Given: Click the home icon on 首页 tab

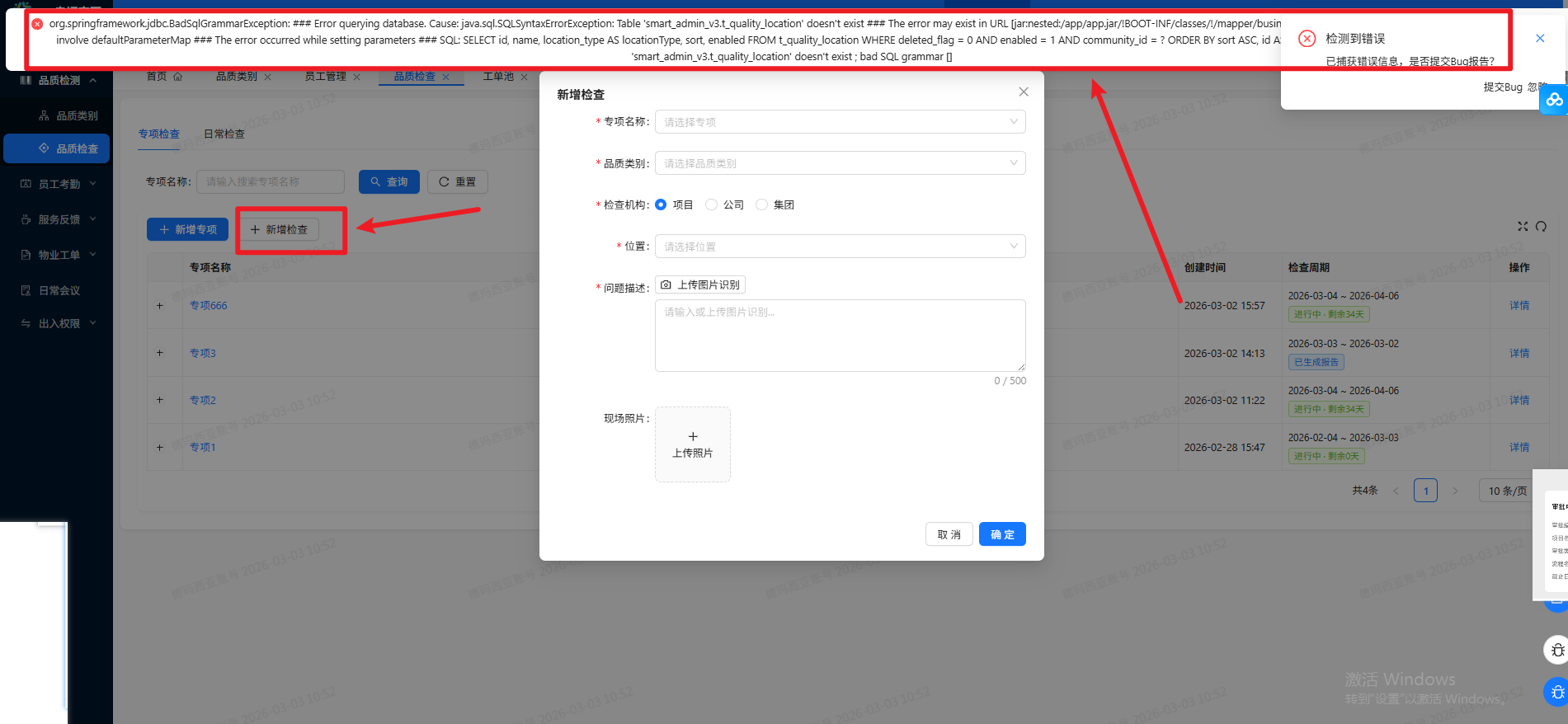Looking at the screenshot, I should click(178, 77).
